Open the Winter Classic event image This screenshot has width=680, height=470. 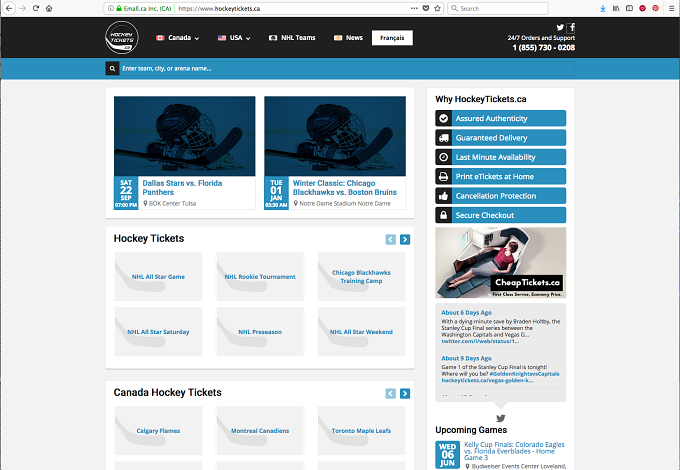click(x=335, y=136)
